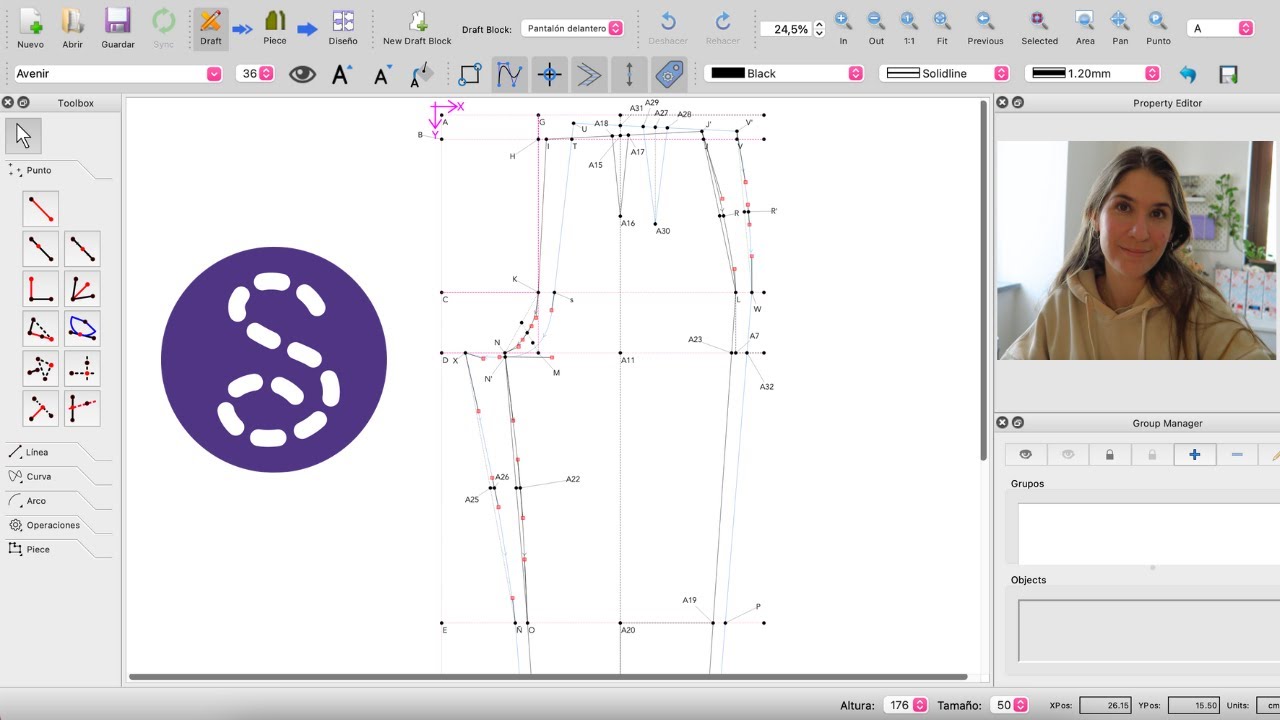The height and width of the screenshot is (720, 1280).
Task: Click the text color fill icon
Action: 422,74
